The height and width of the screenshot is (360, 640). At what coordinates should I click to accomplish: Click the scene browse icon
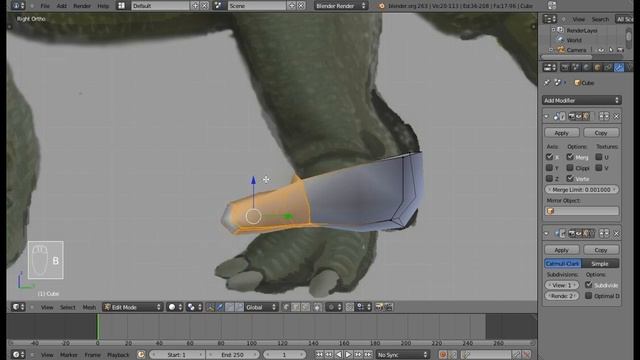[x=218, y=6]
